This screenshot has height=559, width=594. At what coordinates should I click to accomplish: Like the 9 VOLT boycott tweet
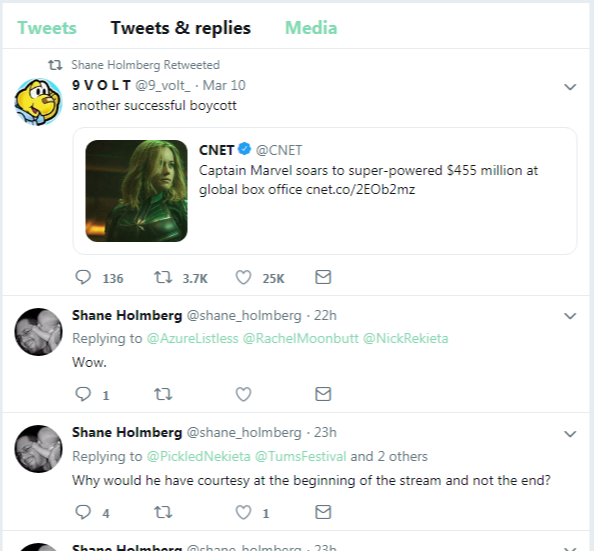point(243,277)
